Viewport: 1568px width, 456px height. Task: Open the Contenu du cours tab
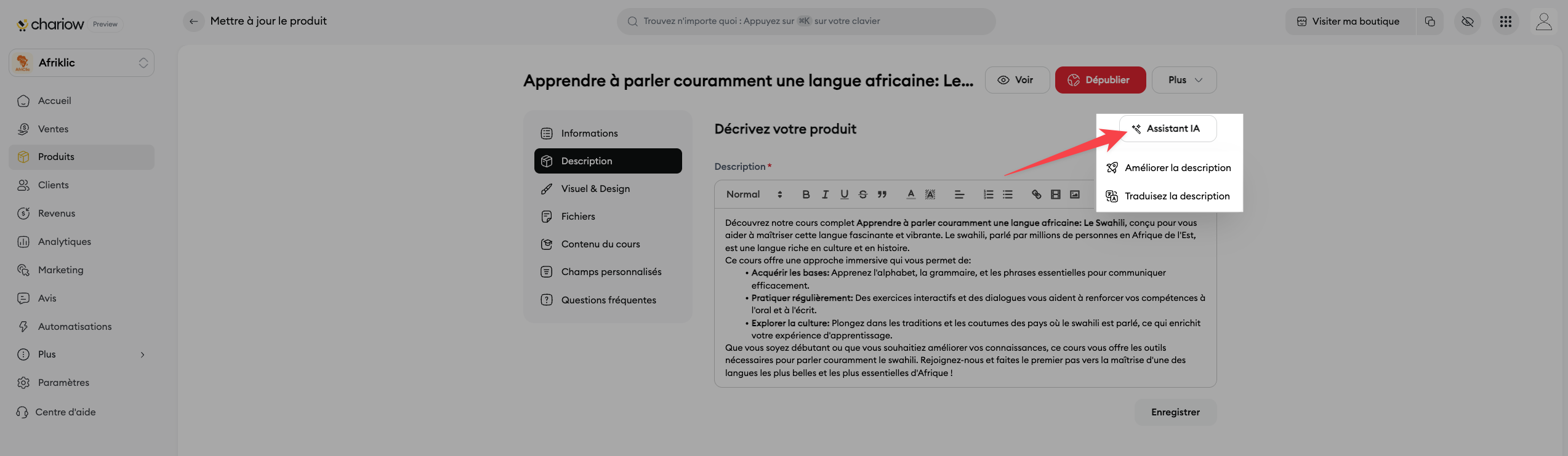608,244
